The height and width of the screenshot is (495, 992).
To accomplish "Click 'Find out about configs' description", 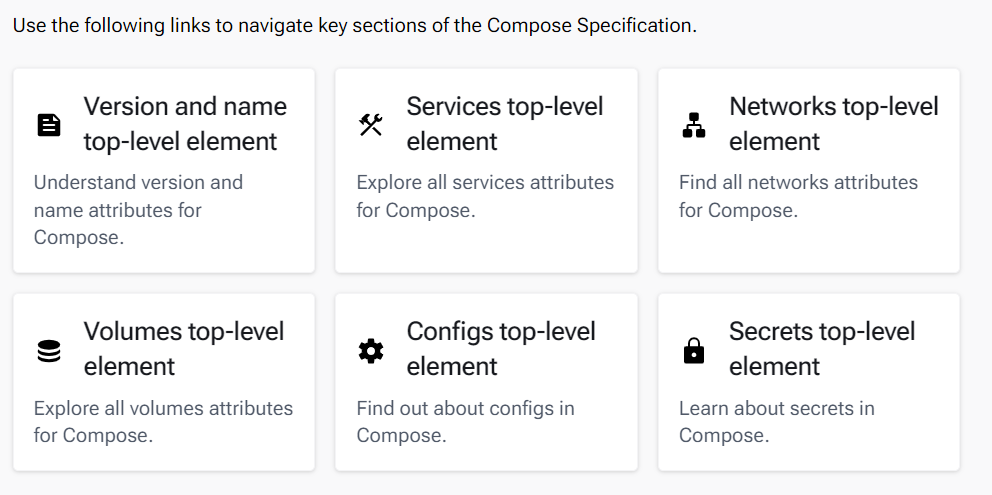I will [x=465, y=421].
